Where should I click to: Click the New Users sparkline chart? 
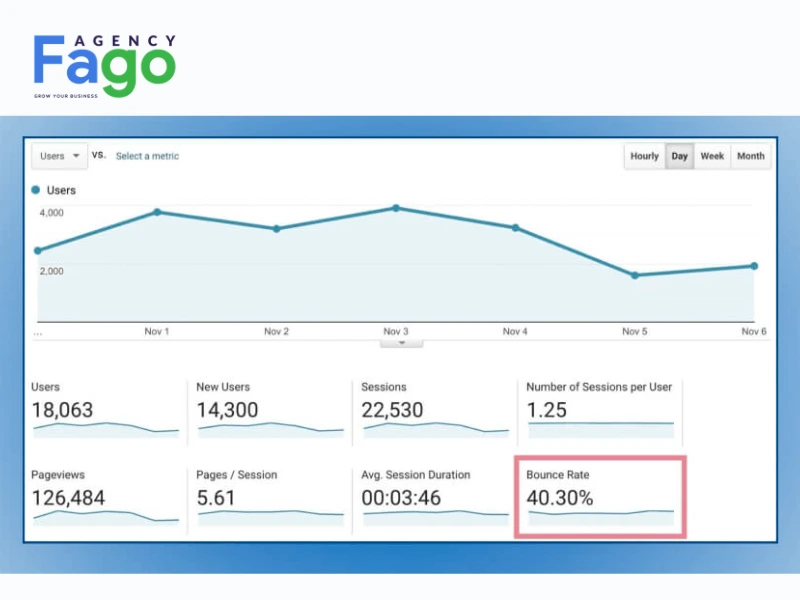pyautogui.click(x=271, y=430)
